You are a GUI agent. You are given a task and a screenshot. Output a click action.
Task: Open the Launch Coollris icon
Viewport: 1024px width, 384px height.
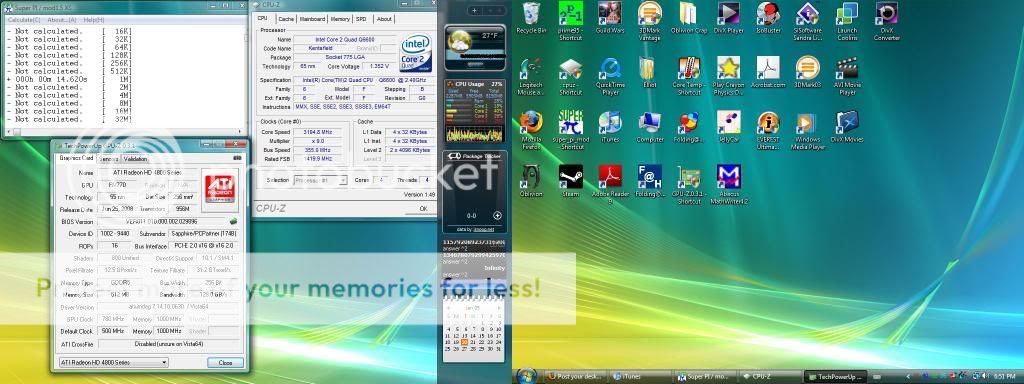[x=847, y=22]
